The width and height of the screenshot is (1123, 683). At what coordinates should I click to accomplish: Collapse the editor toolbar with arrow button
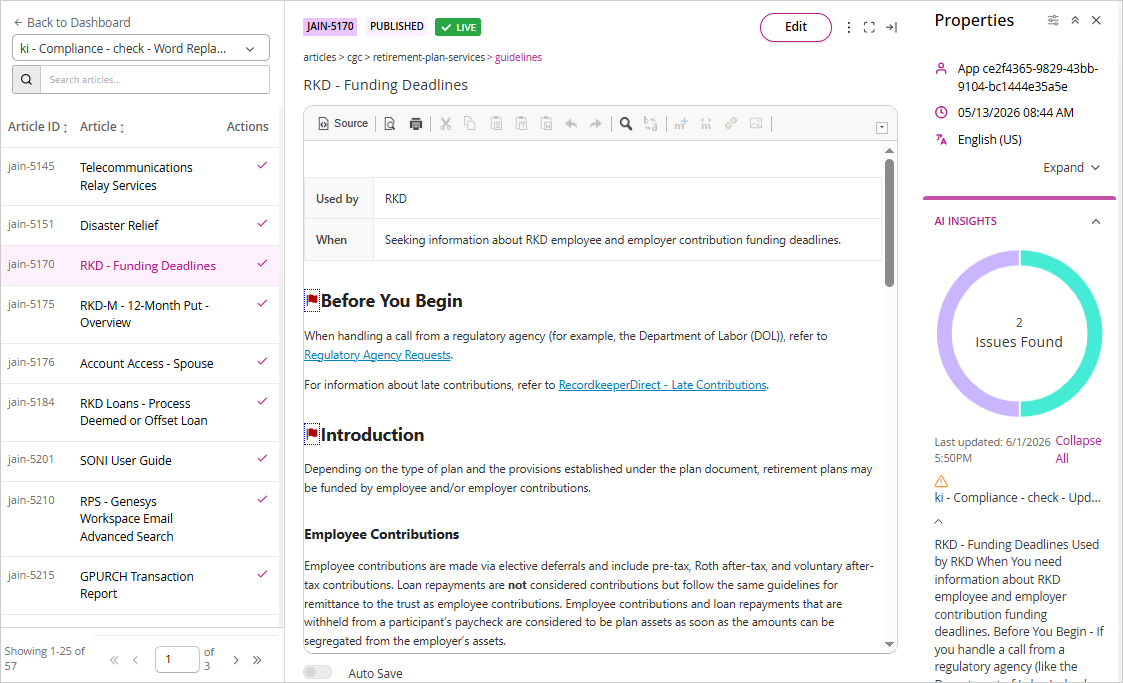[882, 127]
